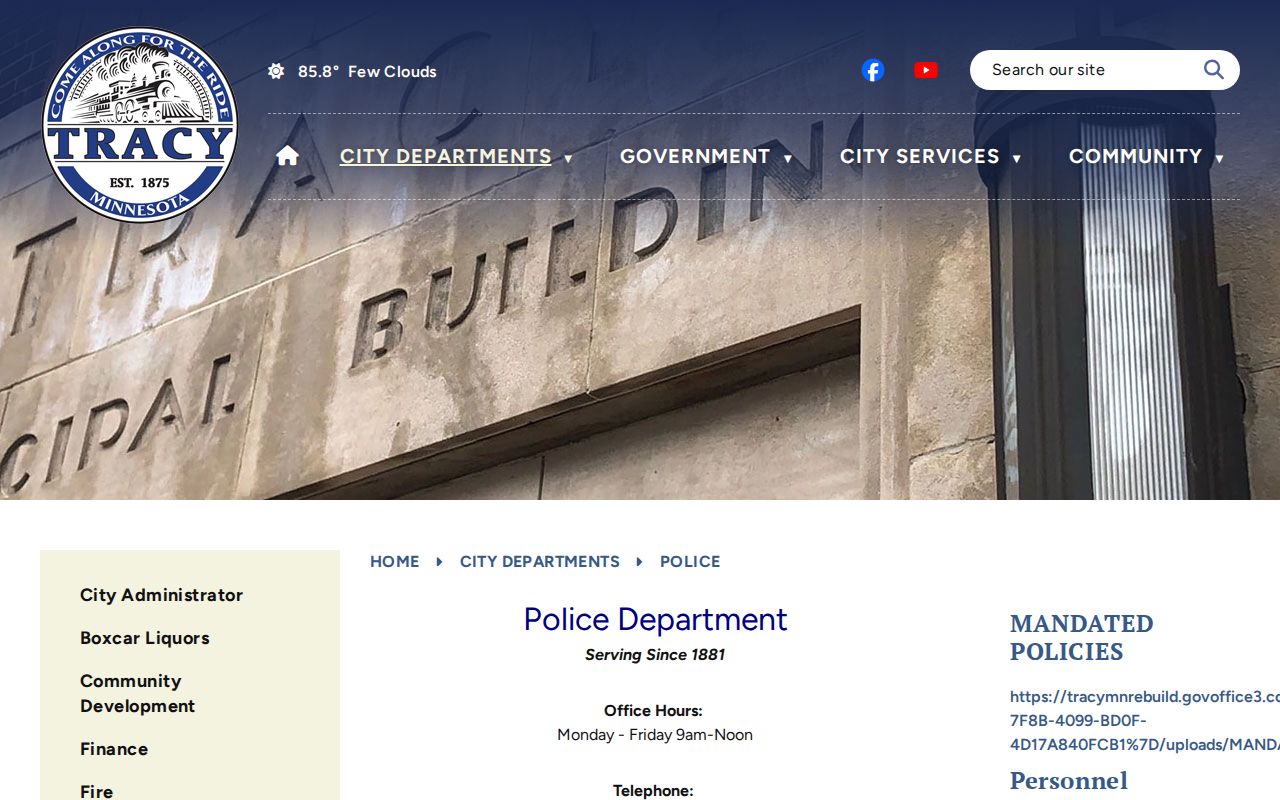Screen dimensions: 1280x800
Task: Click the Police Department heading
Action: (655, 619)
